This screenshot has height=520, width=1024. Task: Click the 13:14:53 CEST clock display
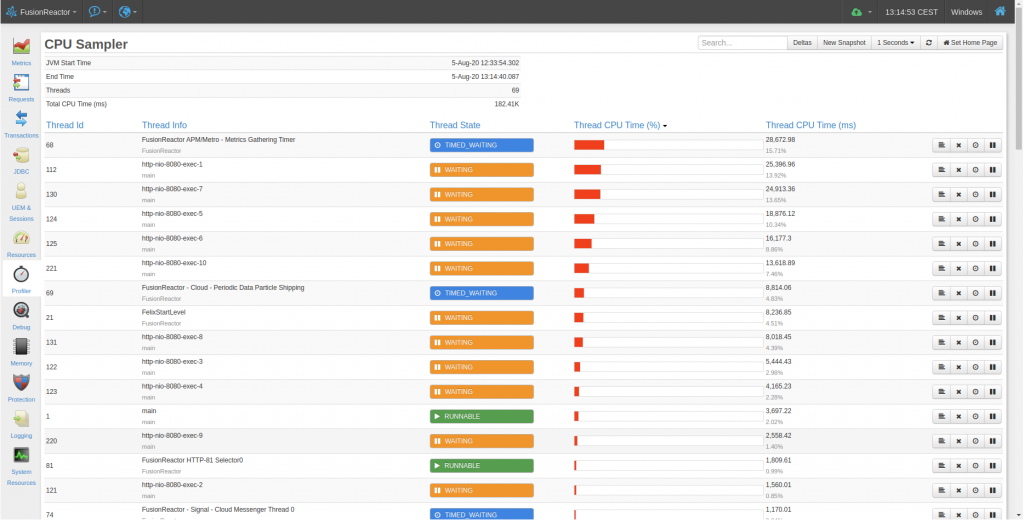[x=911, y=12]
